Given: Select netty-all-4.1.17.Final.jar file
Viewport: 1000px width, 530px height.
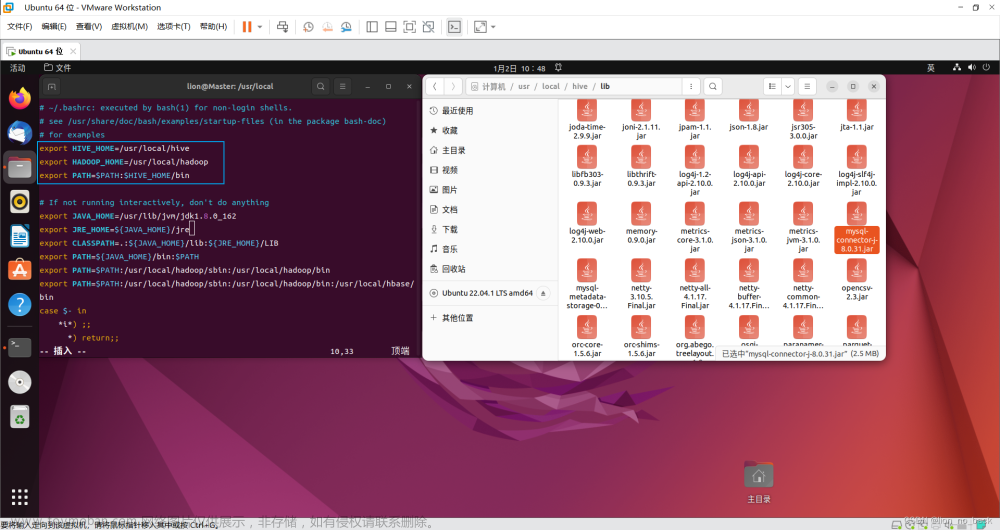Looking at the screenshot, I should pyautogui.click(x=695, y=284).
